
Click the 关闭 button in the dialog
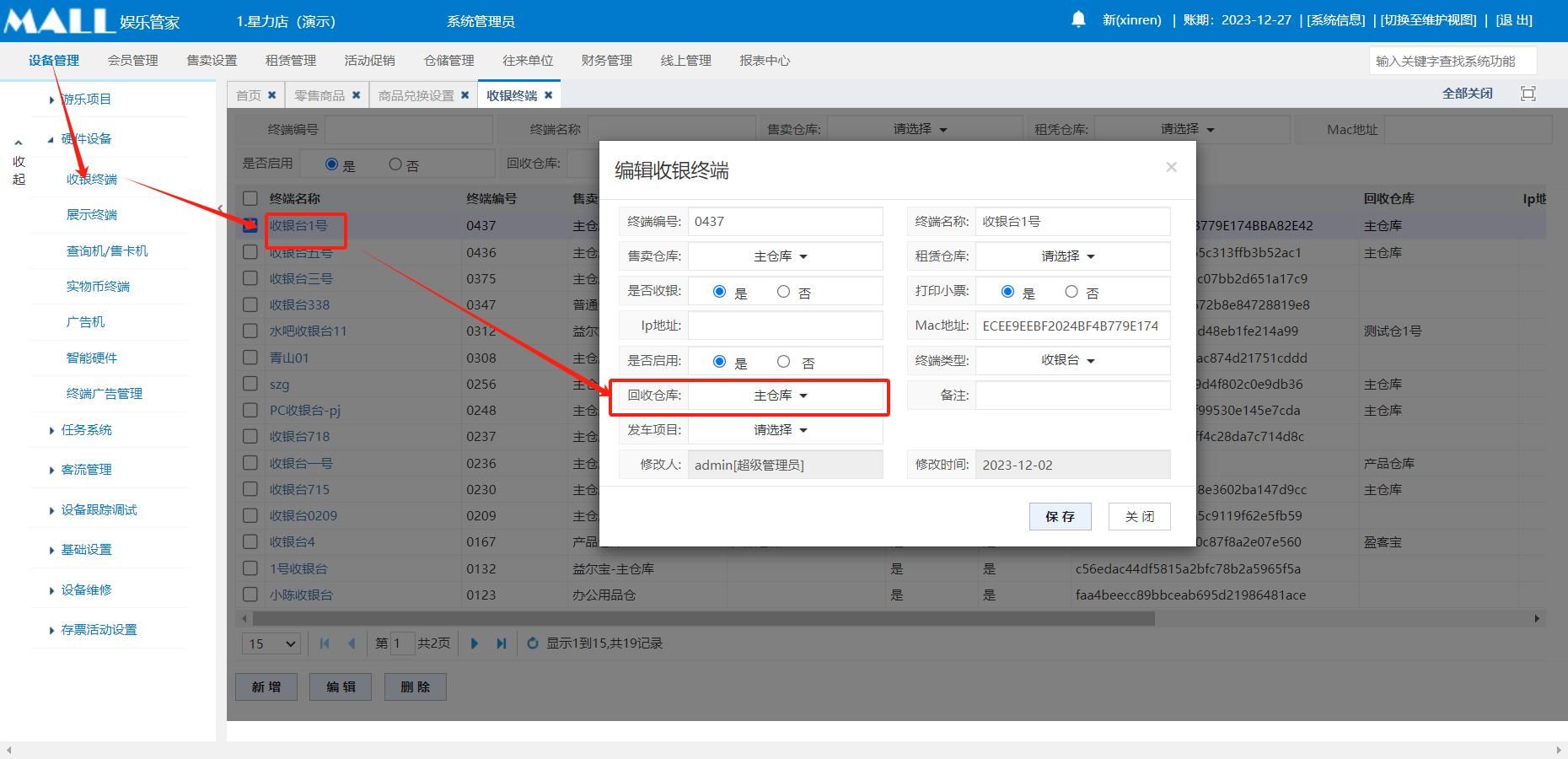pyautogui.click(x=1140, y=516)
